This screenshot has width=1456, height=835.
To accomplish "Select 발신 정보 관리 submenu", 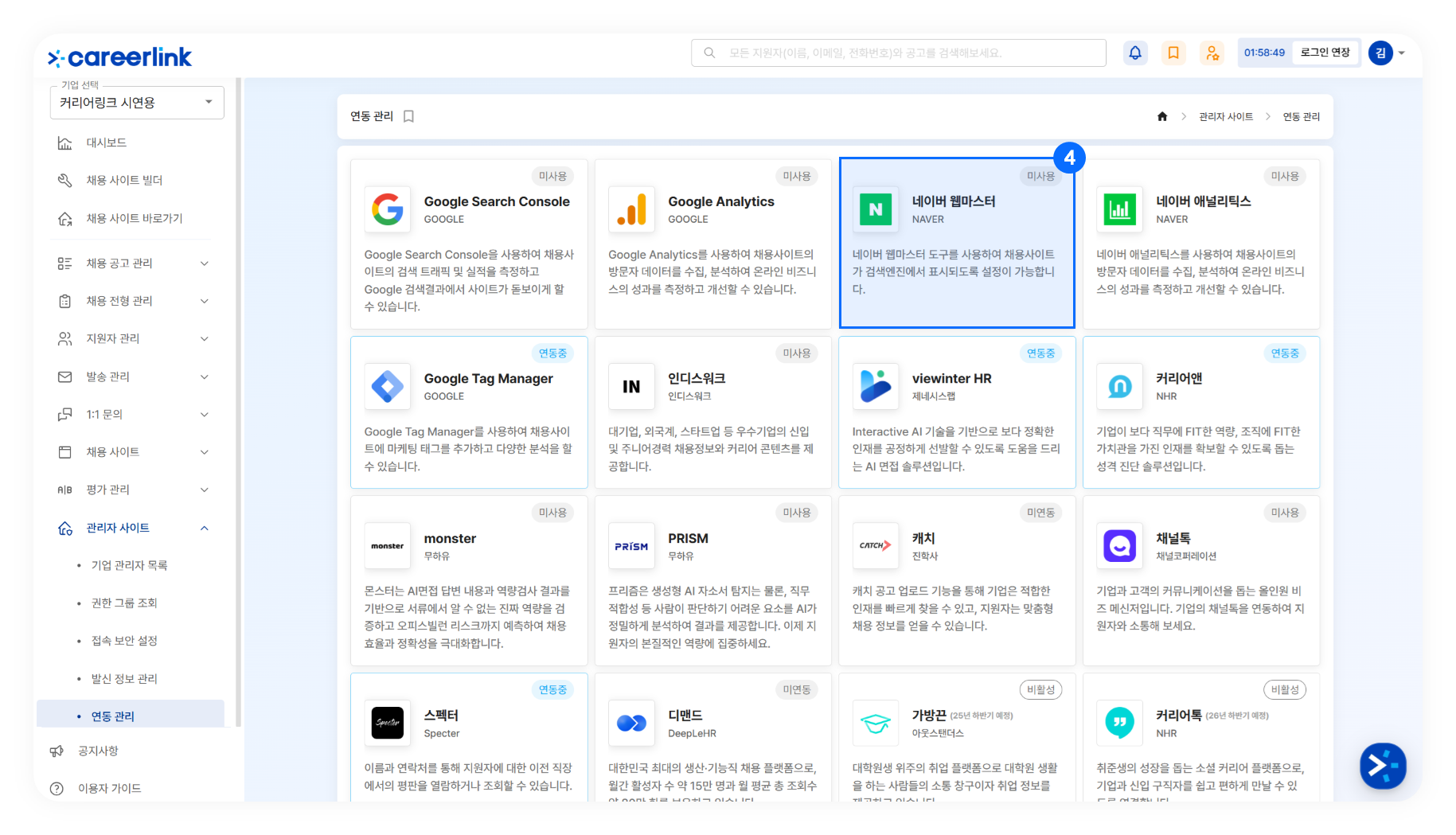I will (x=124, y=679).
